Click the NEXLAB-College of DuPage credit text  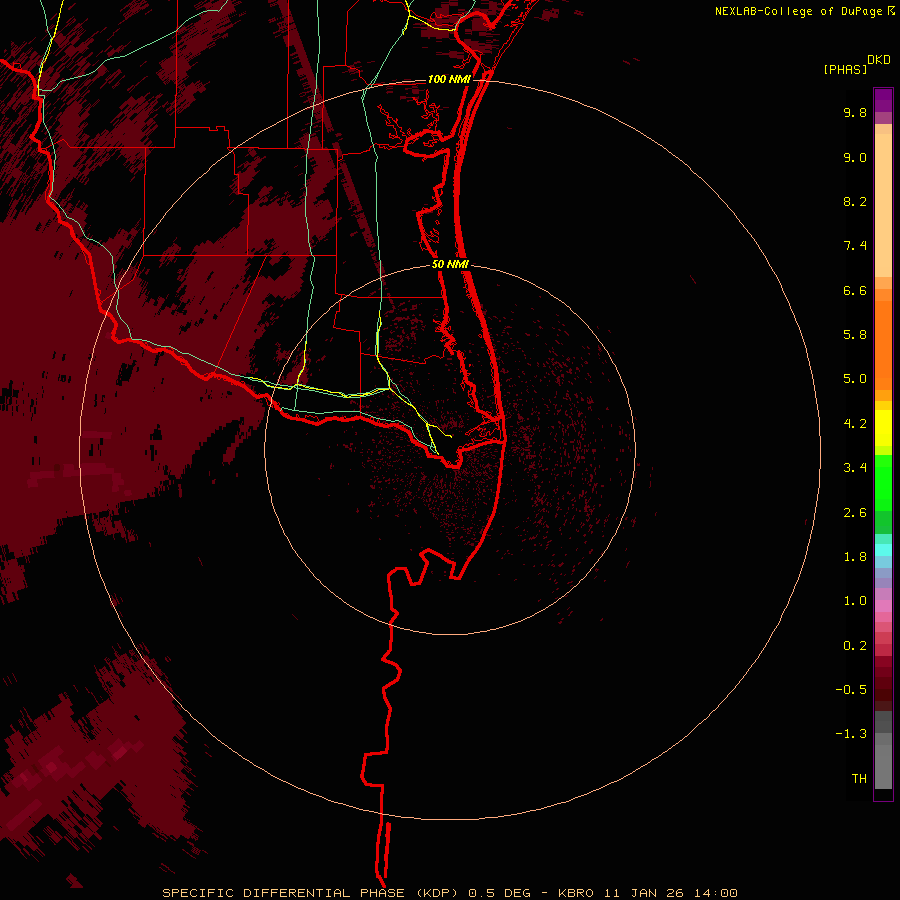click(804, 11)
